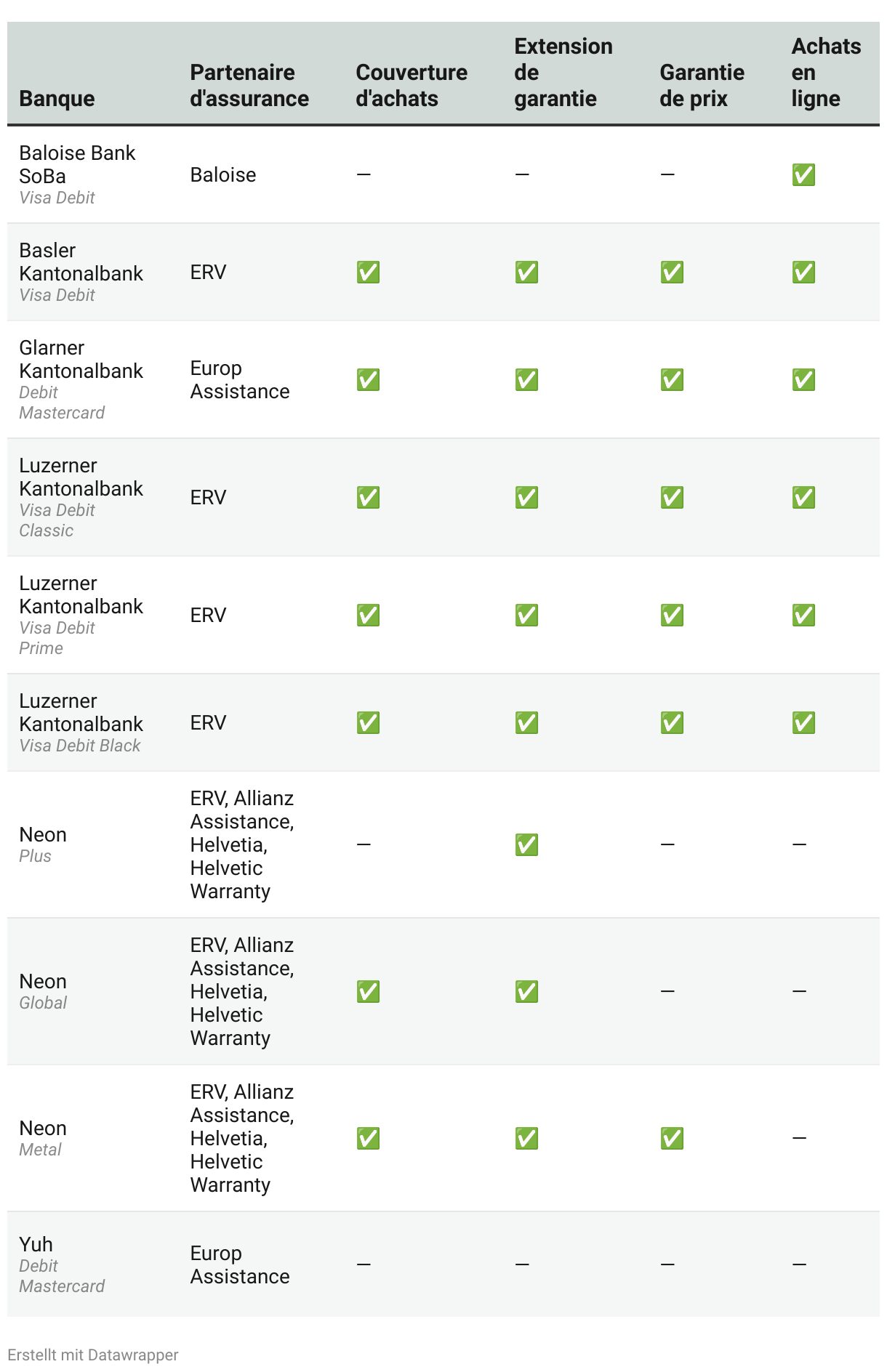Screen dimensions: 887x1372
Task: Open the Erstellt mit Datawrapper link
Action: 93,1355
